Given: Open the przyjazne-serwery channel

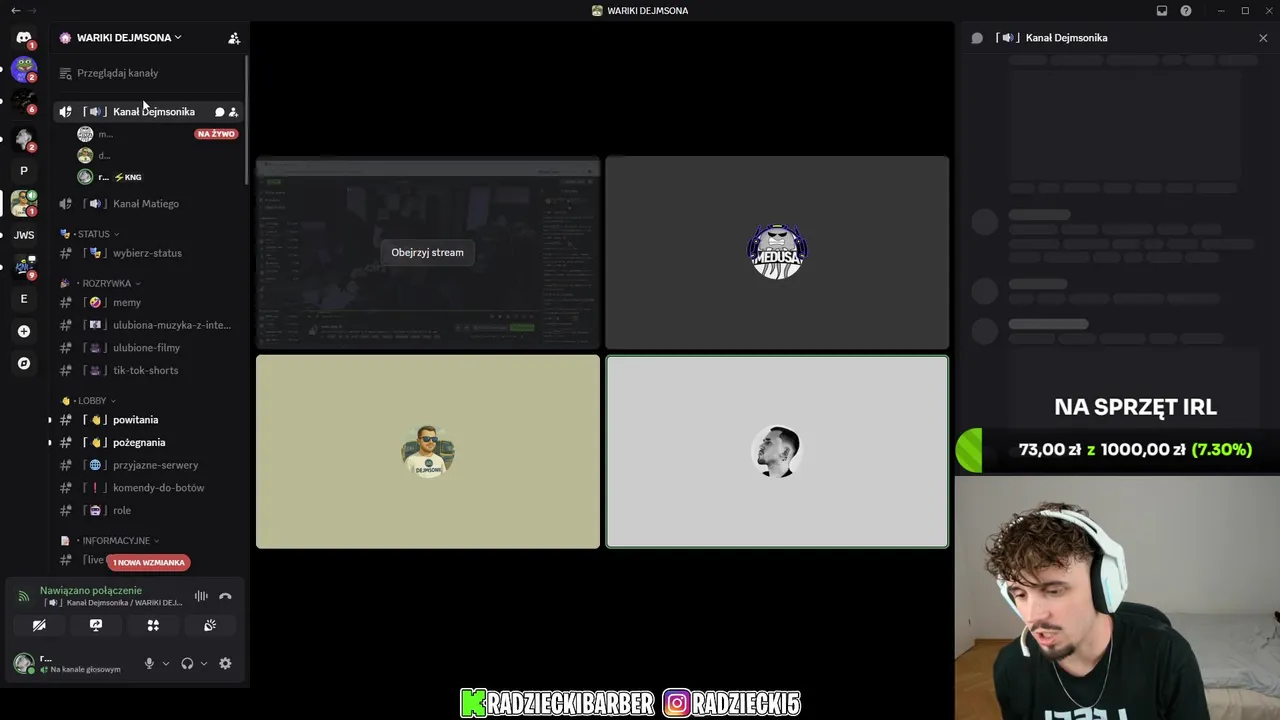Looking at the screenshot, I should tap(148, 465).
